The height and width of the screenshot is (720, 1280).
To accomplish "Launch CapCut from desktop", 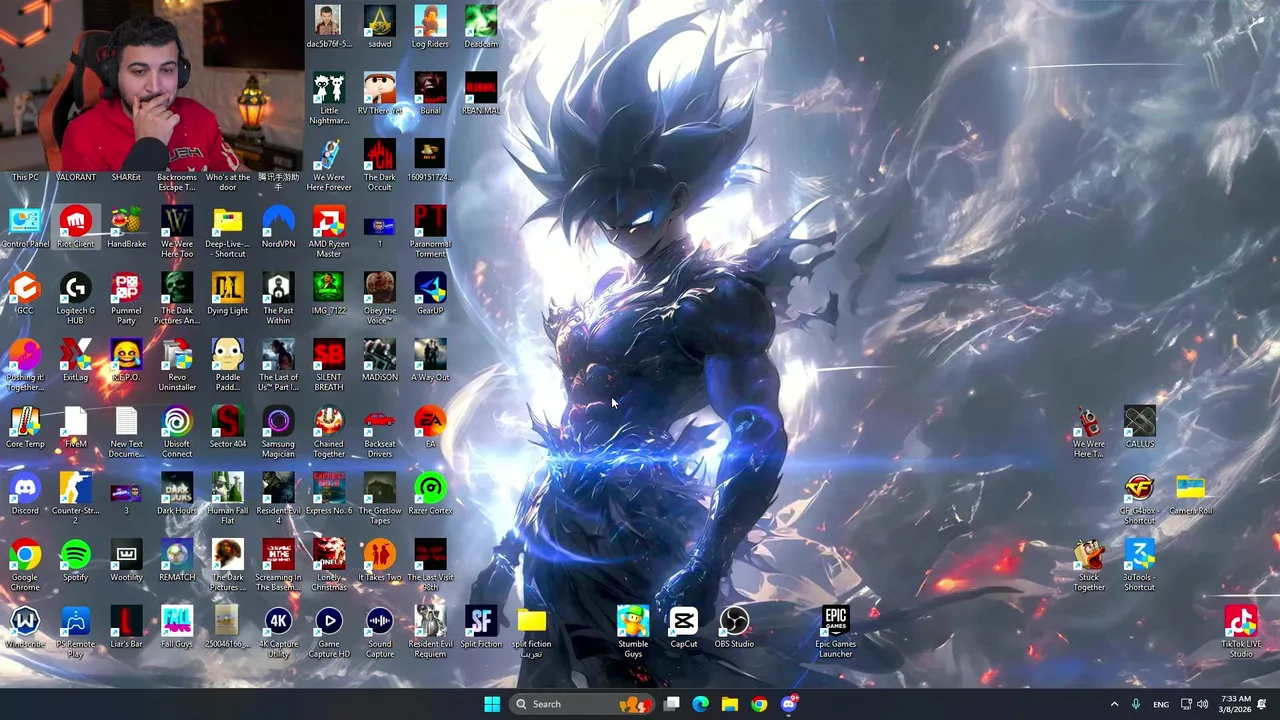I will 684,628.
